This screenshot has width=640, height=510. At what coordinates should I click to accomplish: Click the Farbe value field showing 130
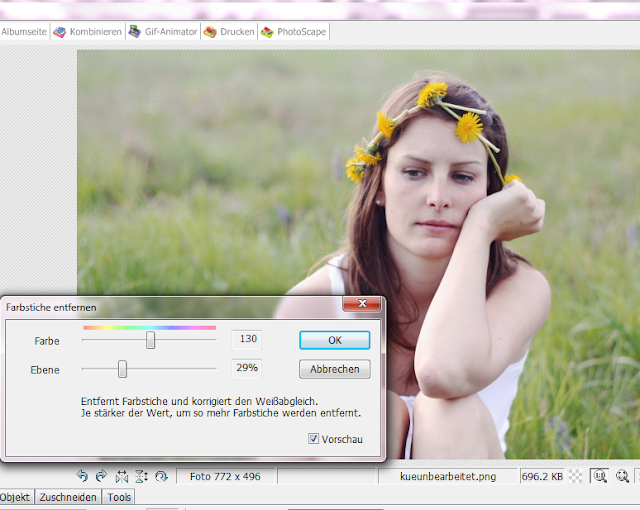tap(248, 340)
